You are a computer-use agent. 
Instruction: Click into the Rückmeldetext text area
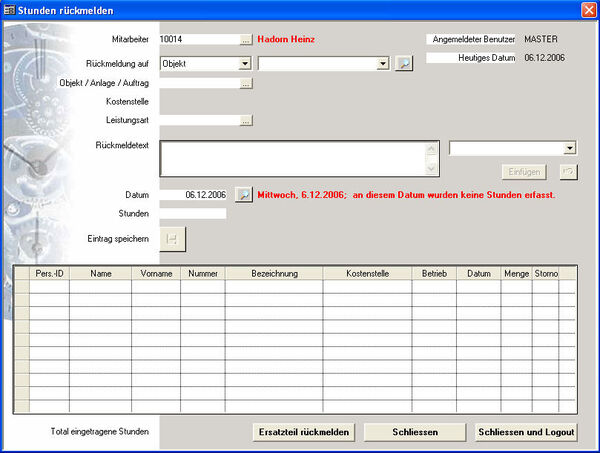coord(292,158)
